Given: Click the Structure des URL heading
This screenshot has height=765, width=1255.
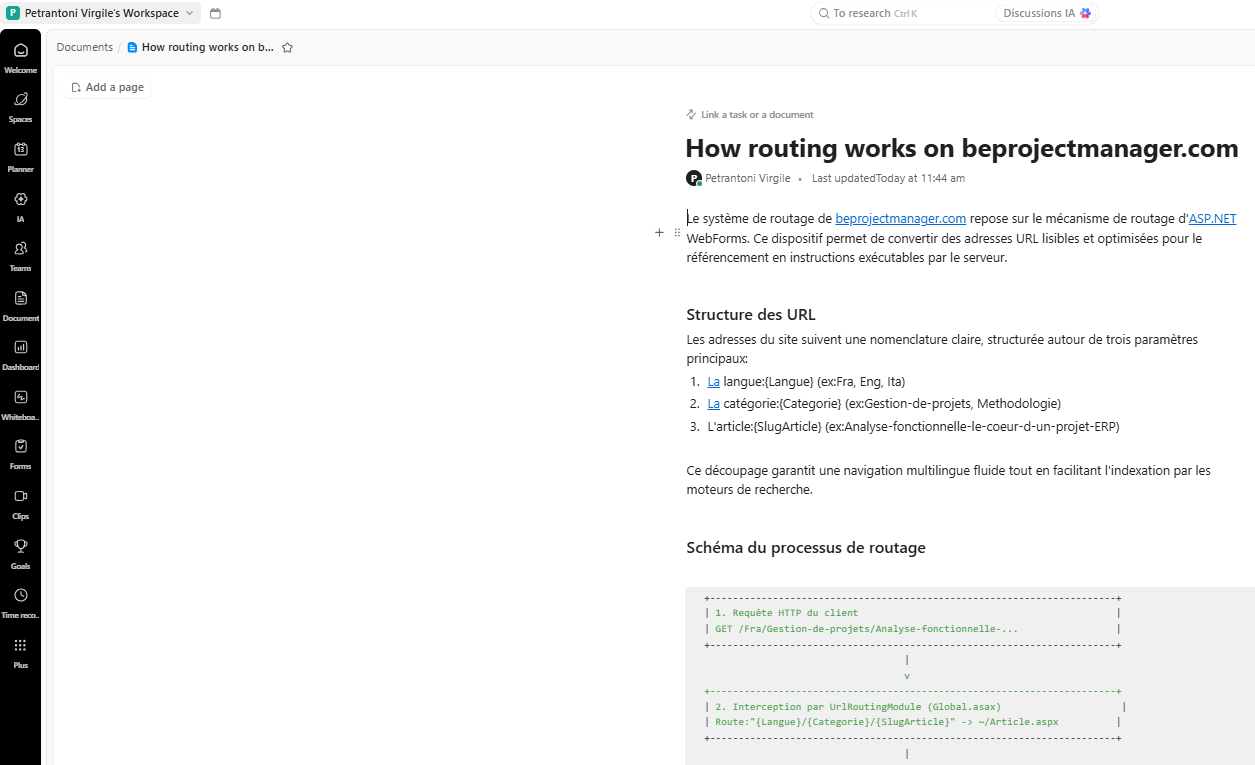Looking at the screenshot, I should pos(751,314).
